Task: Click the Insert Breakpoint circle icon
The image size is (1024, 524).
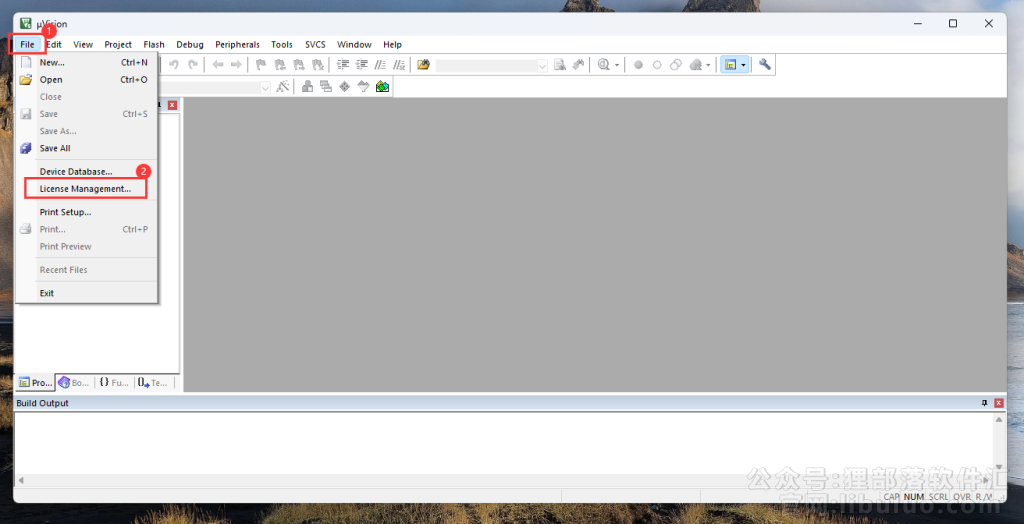Action: pos(638,65)
